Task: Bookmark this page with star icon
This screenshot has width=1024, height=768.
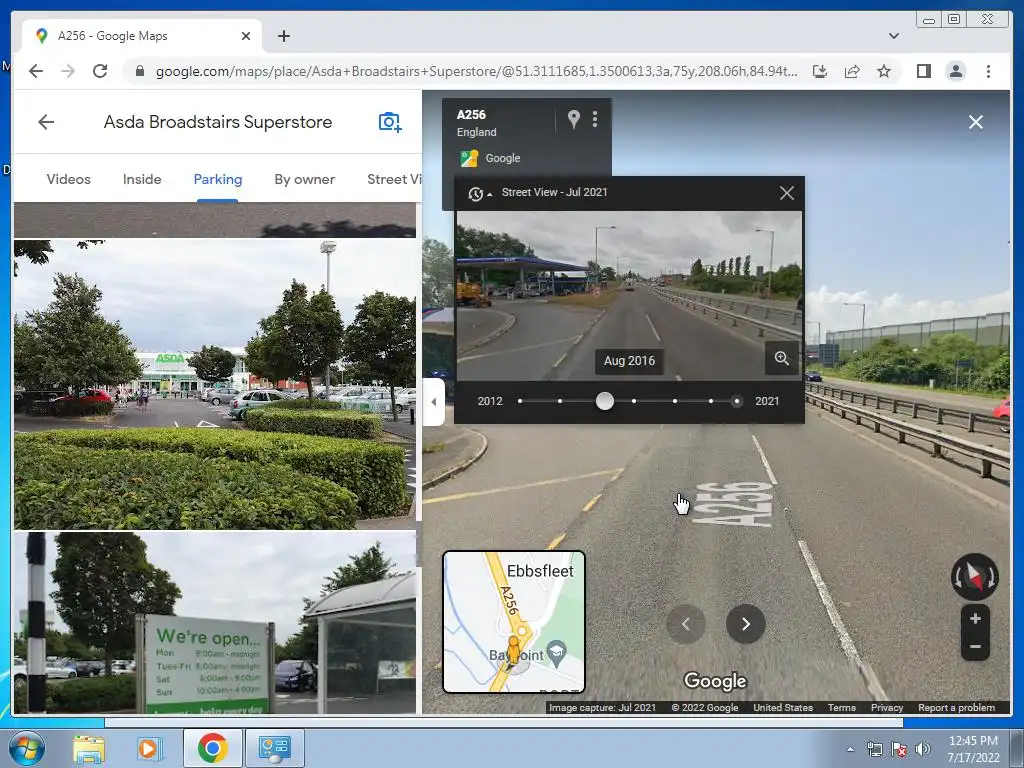Action: (x=884, y=71)
